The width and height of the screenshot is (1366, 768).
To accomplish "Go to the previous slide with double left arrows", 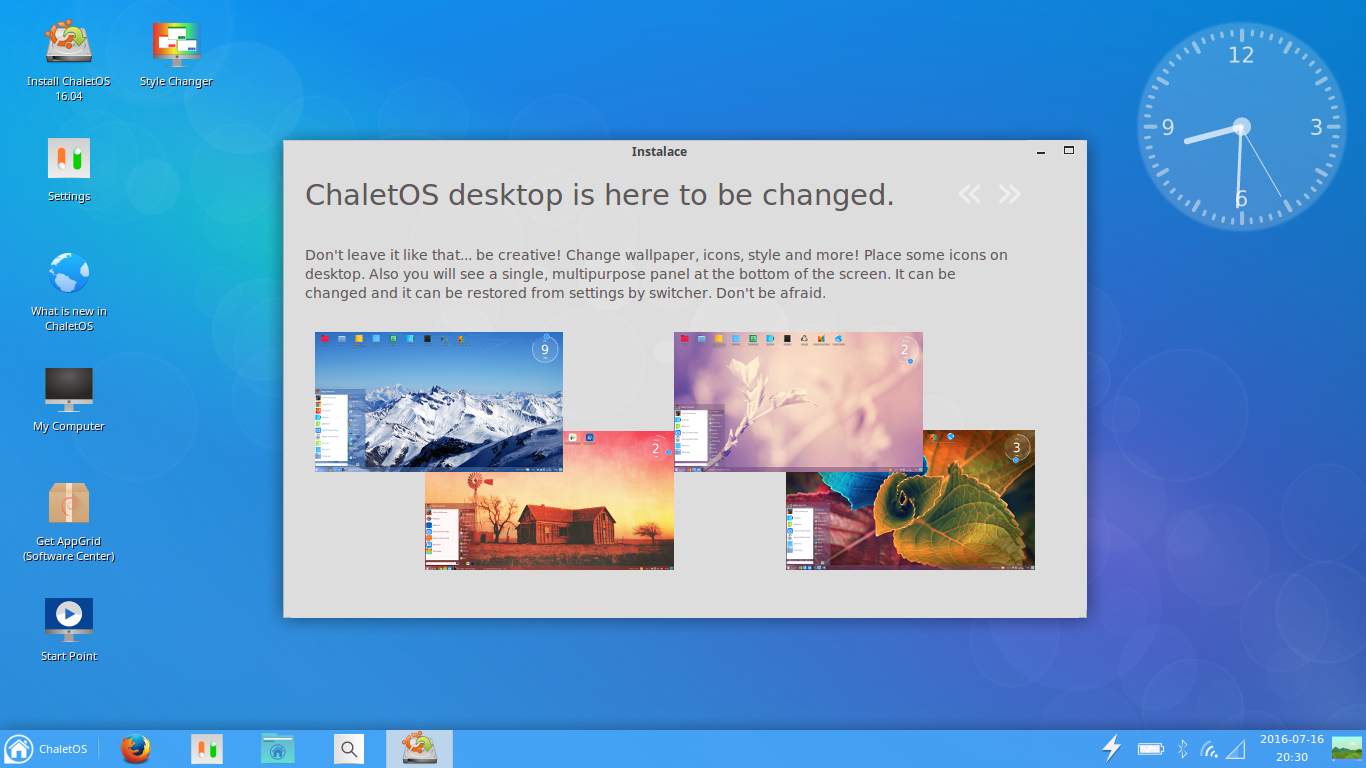I will tap(969, 194).
